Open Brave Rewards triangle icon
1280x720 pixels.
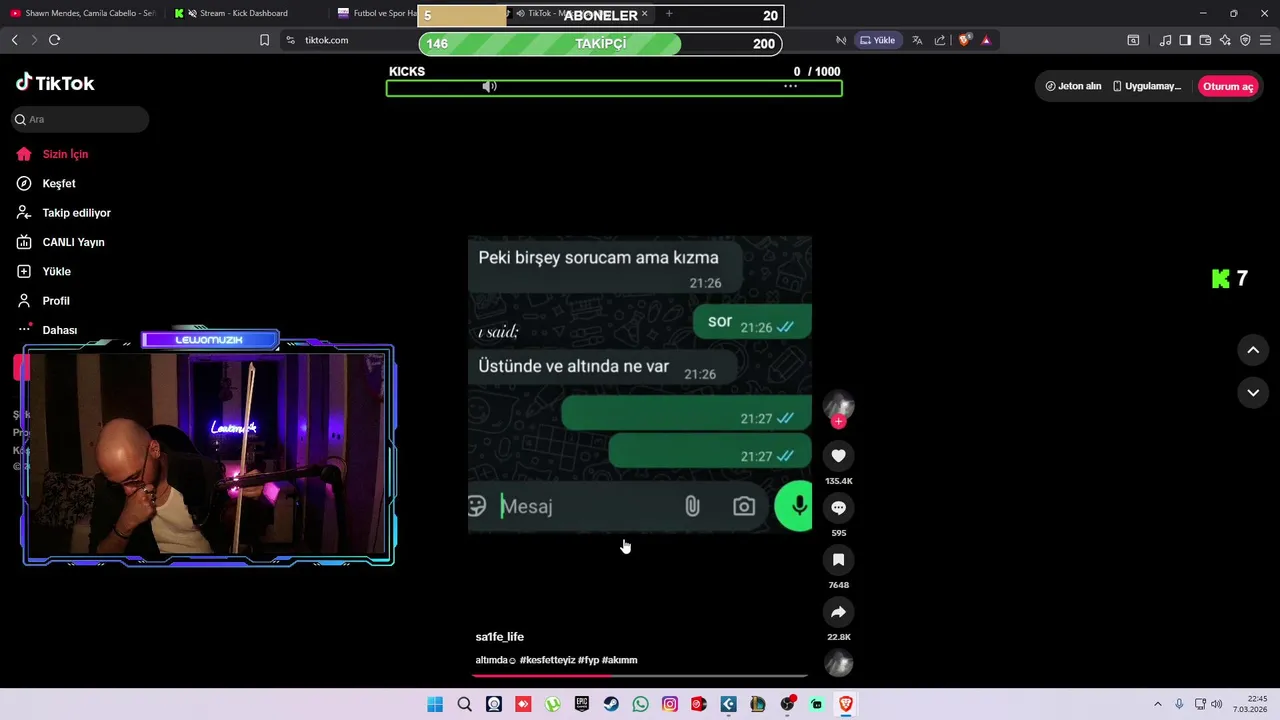click(986, 40)
